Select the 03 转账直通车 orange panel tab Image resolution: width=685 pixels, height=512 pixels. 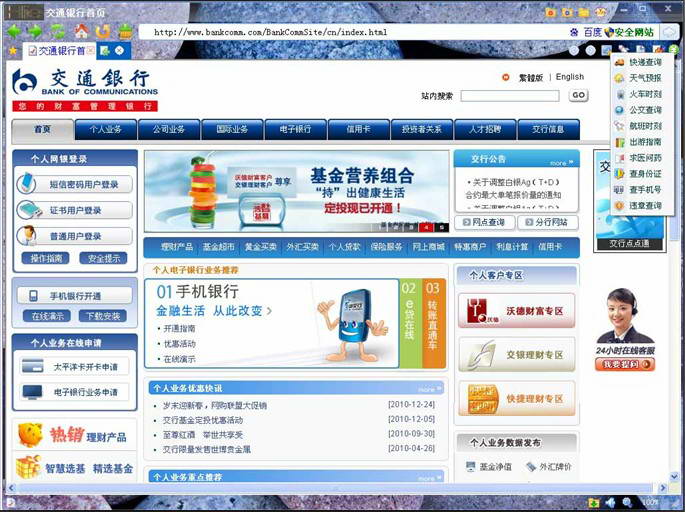click(433, 324)
